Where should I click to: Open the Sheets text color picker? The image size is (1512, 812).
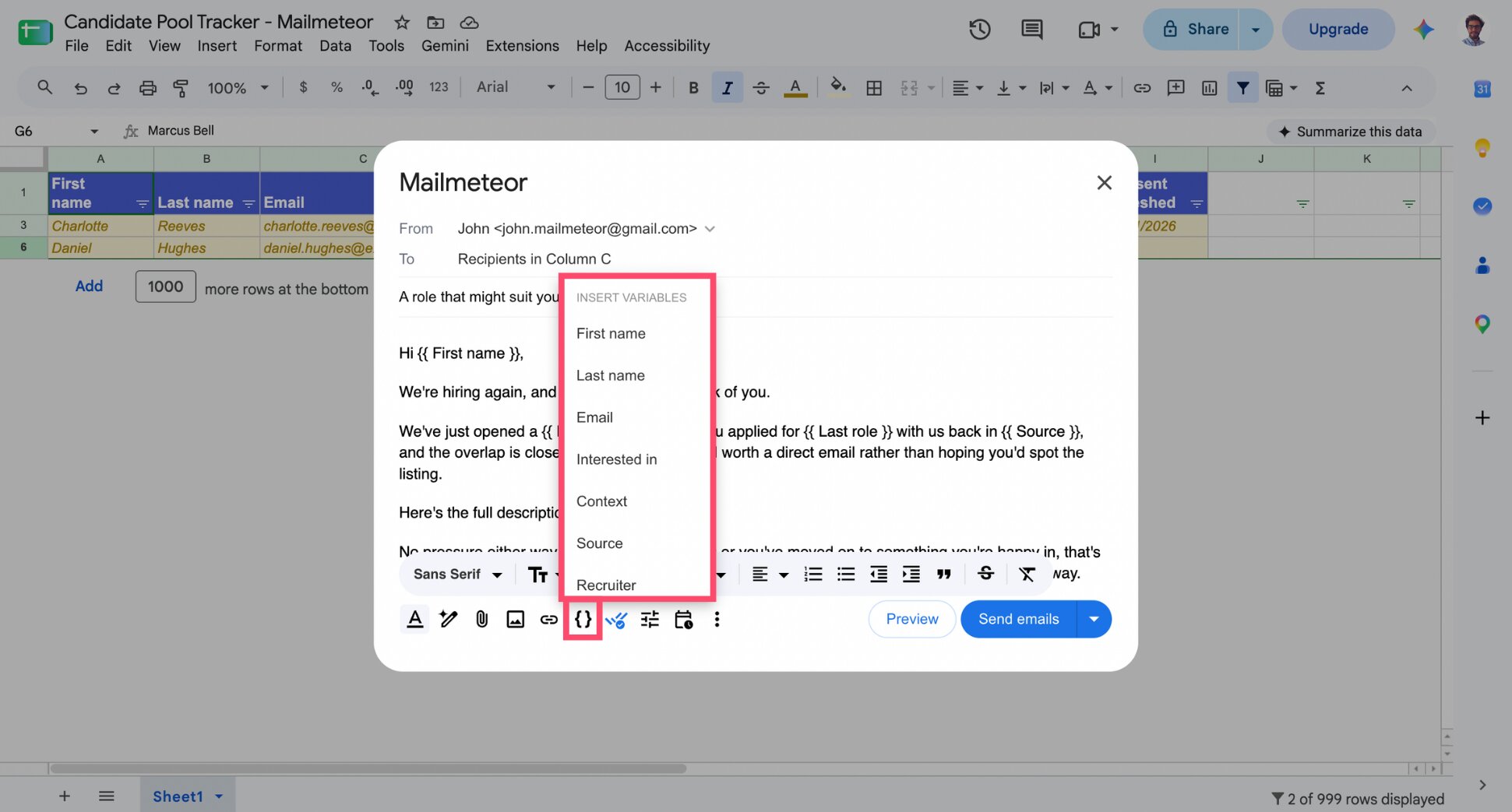click(795, 88)
